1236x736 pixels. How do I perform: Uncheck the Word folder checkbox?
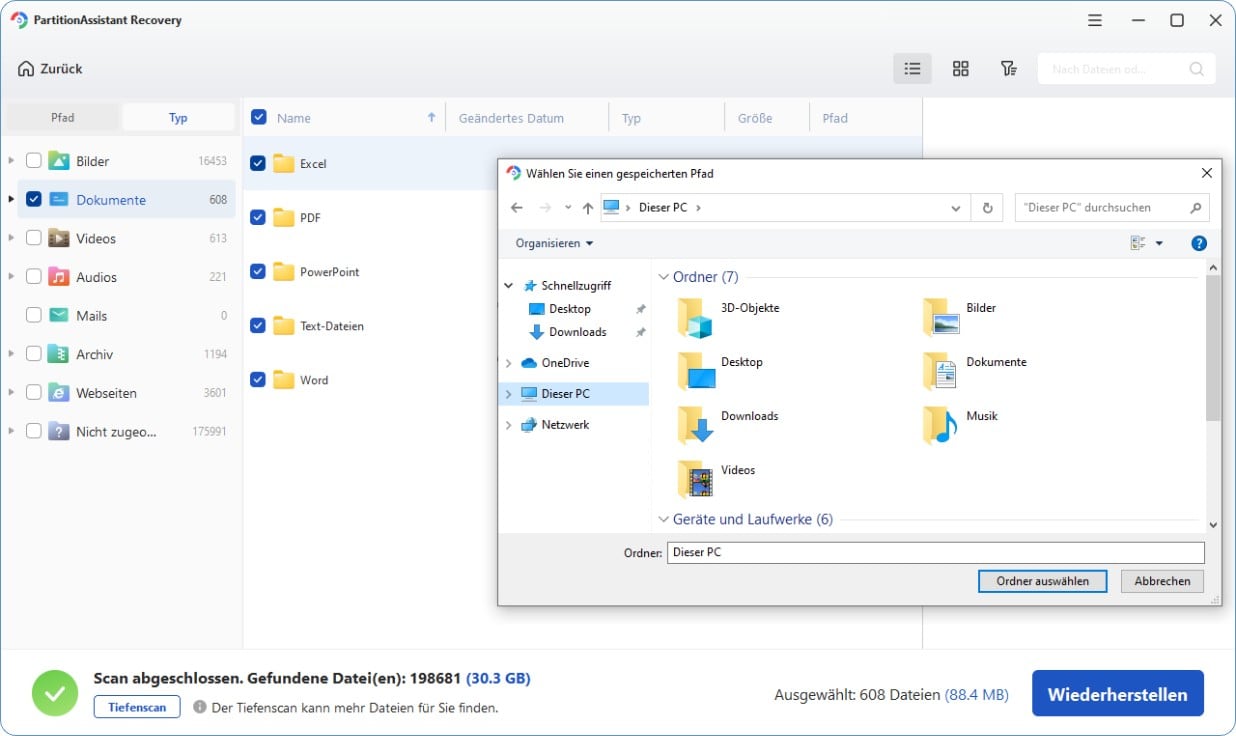[258, 379]
